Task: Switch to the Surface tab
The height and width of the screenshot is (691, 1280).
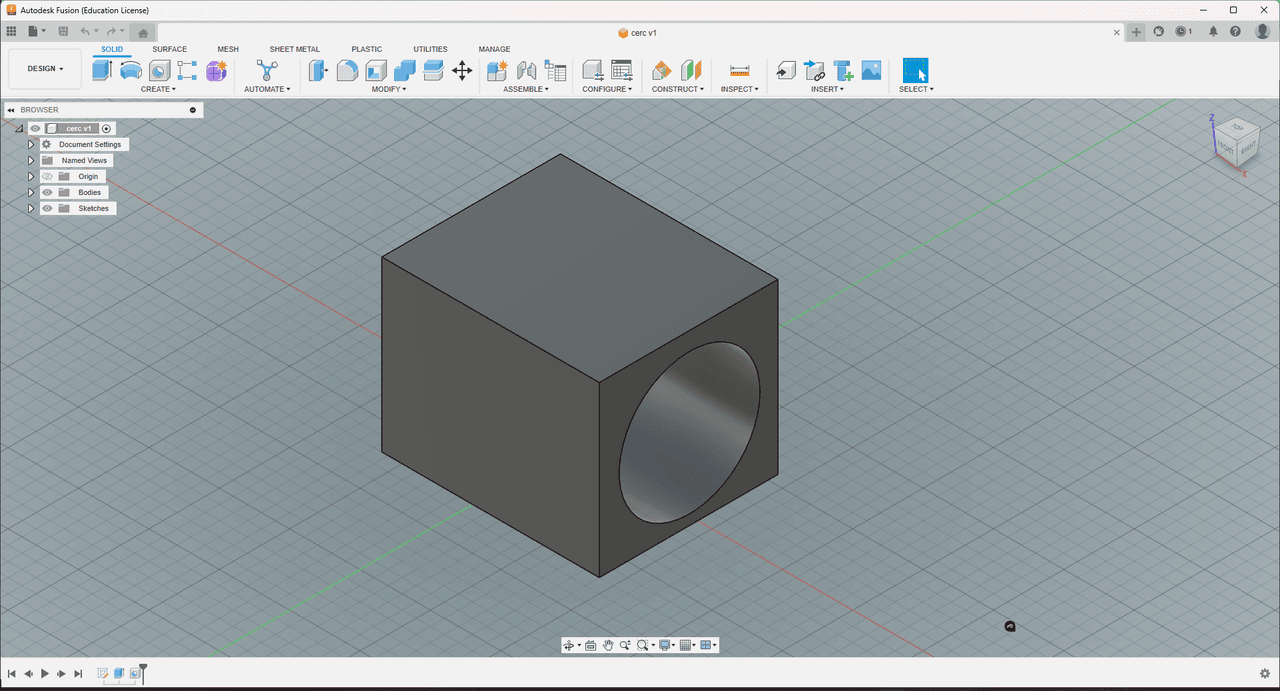Action: [x=169, y=49]
